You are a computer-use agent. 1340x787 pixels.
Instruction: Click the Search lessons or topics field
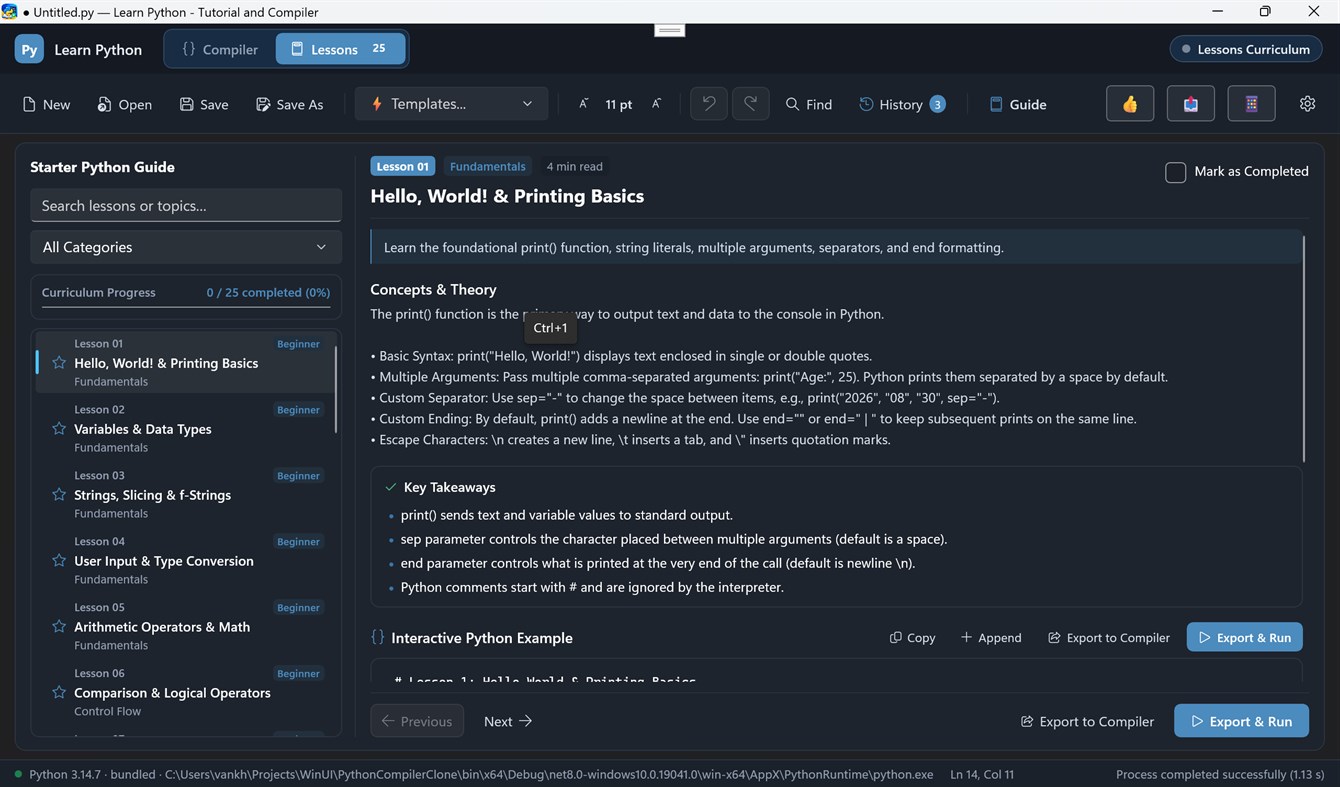(x=186, y=205)
